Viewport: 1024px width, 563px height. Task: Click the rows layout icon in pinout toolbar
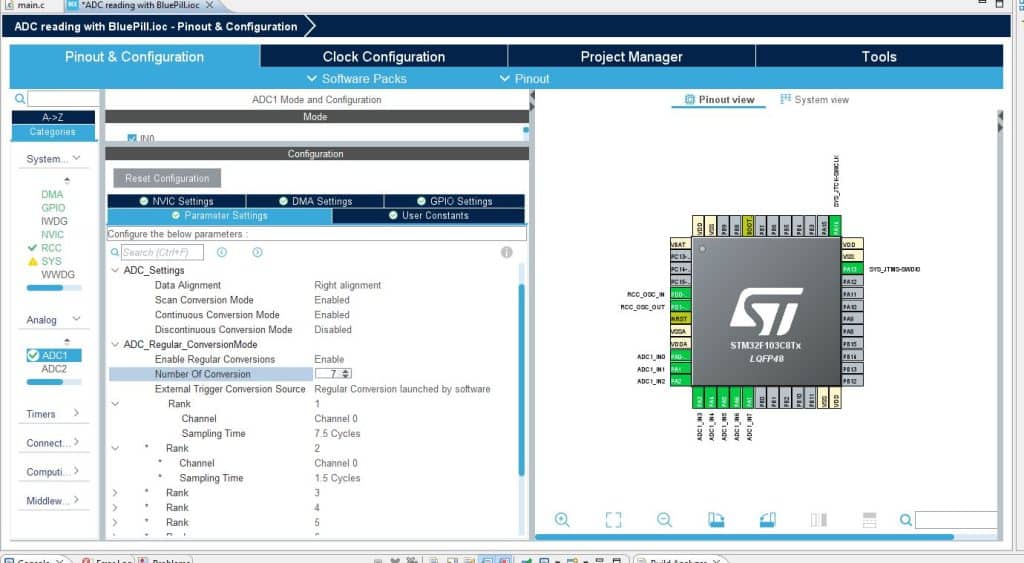pyautogui.click(x=869, y=519)
